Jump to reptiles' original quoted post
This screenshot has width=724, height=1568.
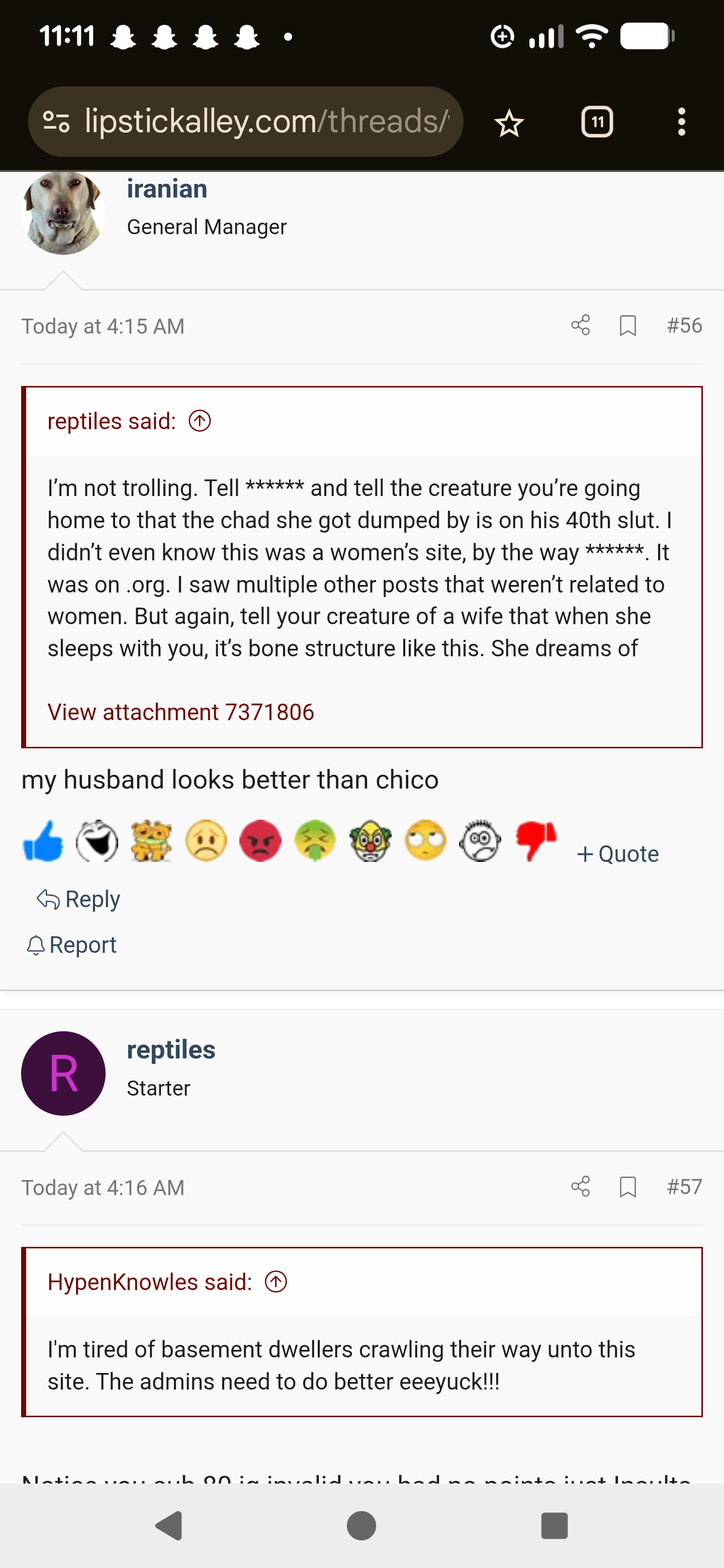200,421
